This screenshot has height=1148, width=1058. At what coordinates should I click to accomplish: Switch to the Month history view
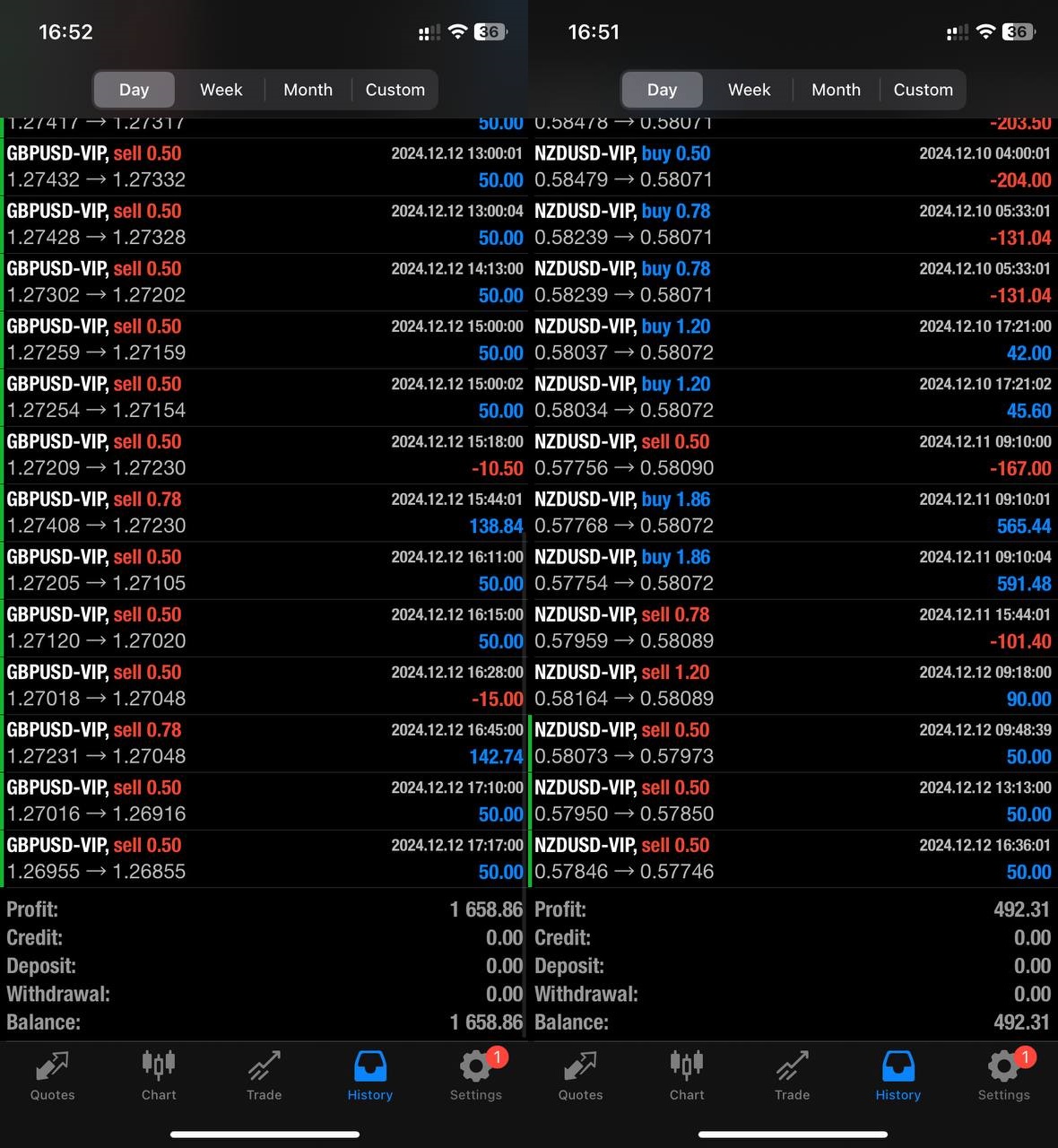pyautogui.click(x=308, y=90)
